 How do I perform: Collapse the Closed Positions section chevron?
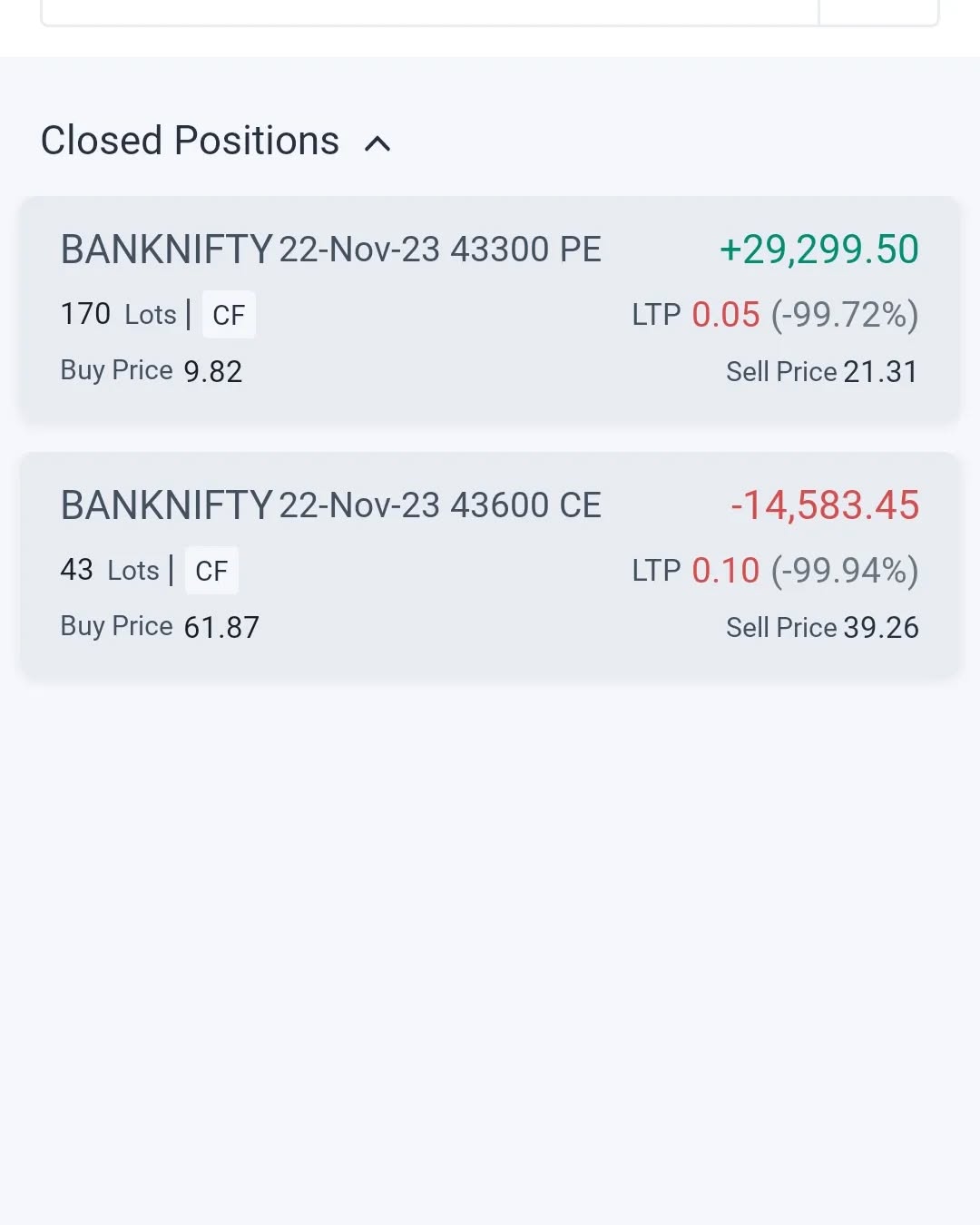pos(377,143)
